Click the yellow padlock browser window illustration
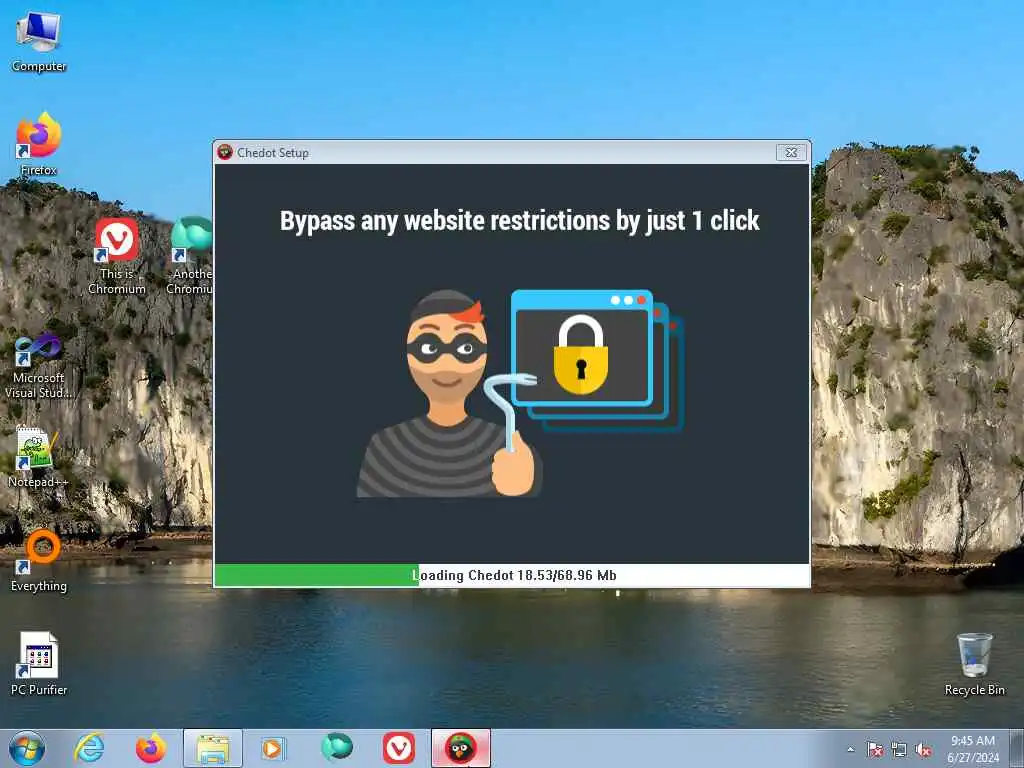The height and width of the screenshot is (768, 1024). click(x=596, y=359)
